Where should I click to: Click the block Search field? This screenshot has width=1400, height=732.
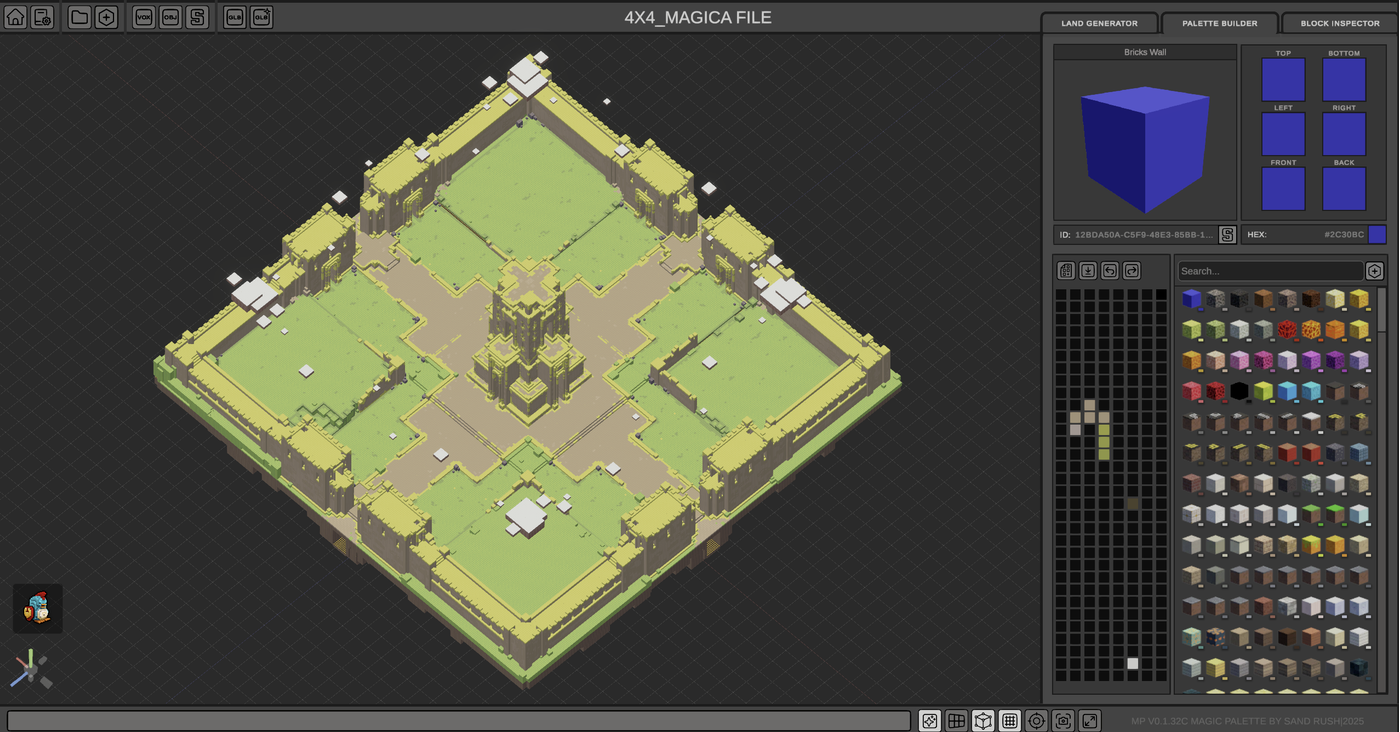(x=1270, y=271)
